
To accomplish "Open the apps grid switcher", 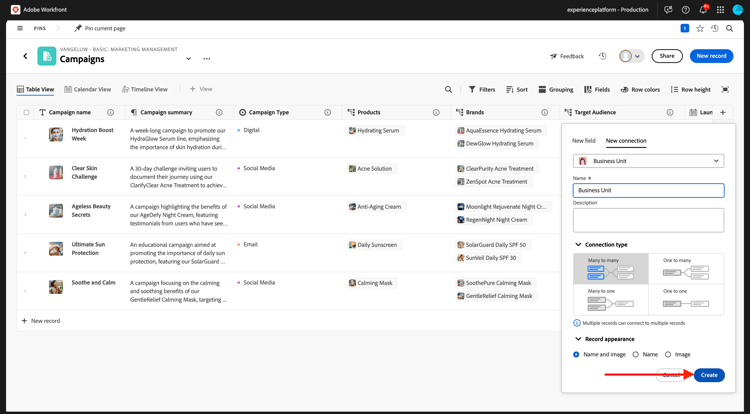I will 720,10.
